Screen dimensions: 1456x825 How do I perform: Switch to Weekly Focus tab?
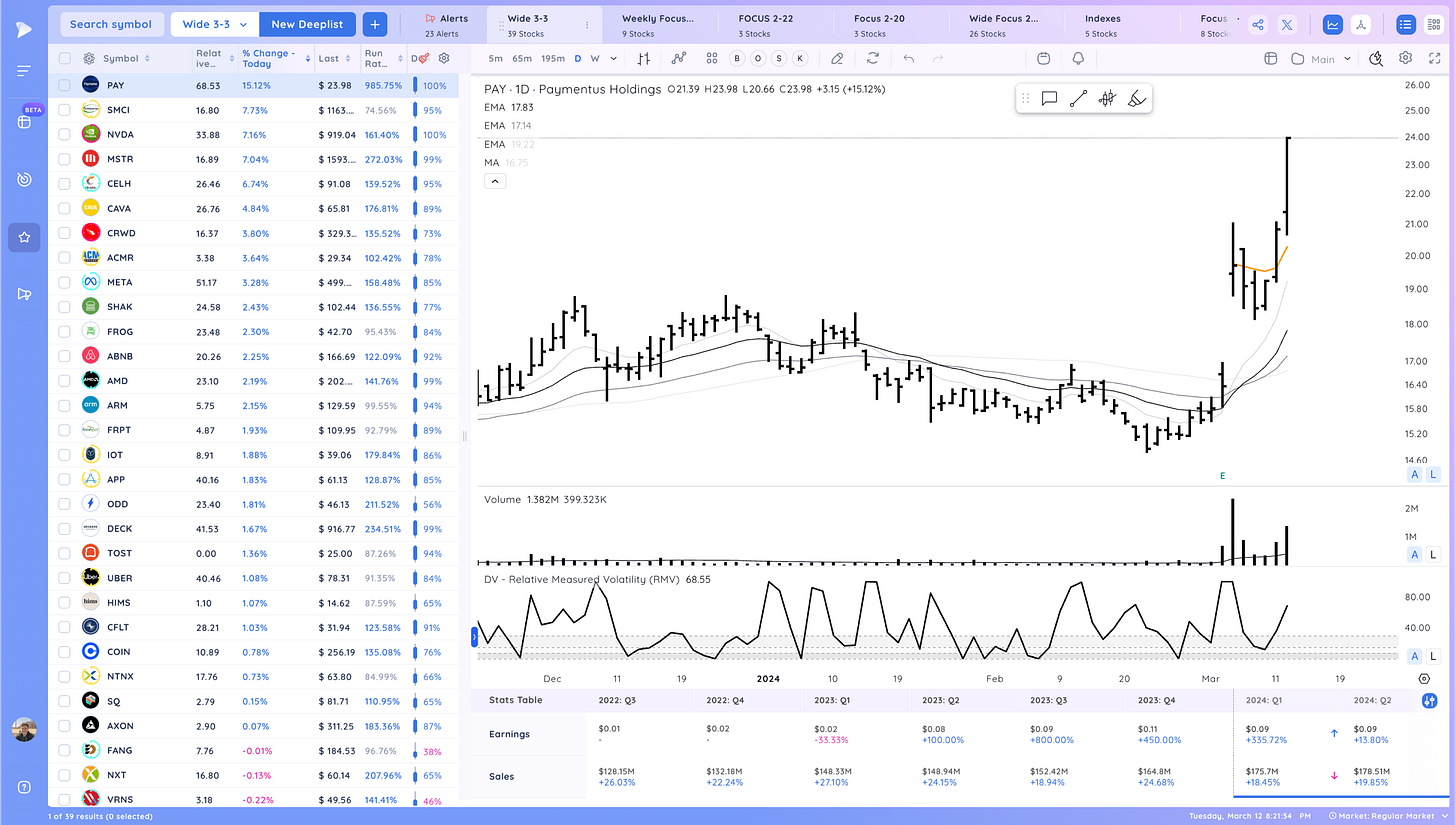coord(657,25)
